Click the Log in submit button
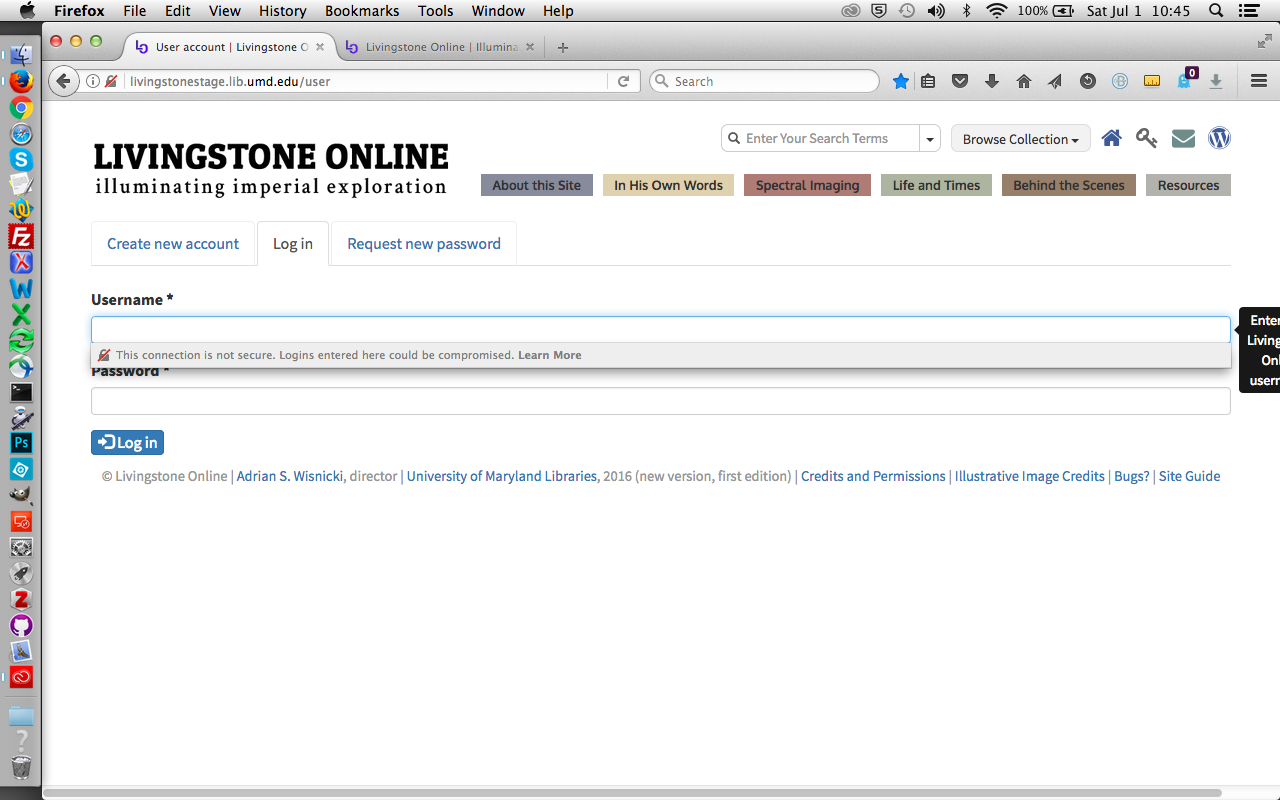 [127, 442]
